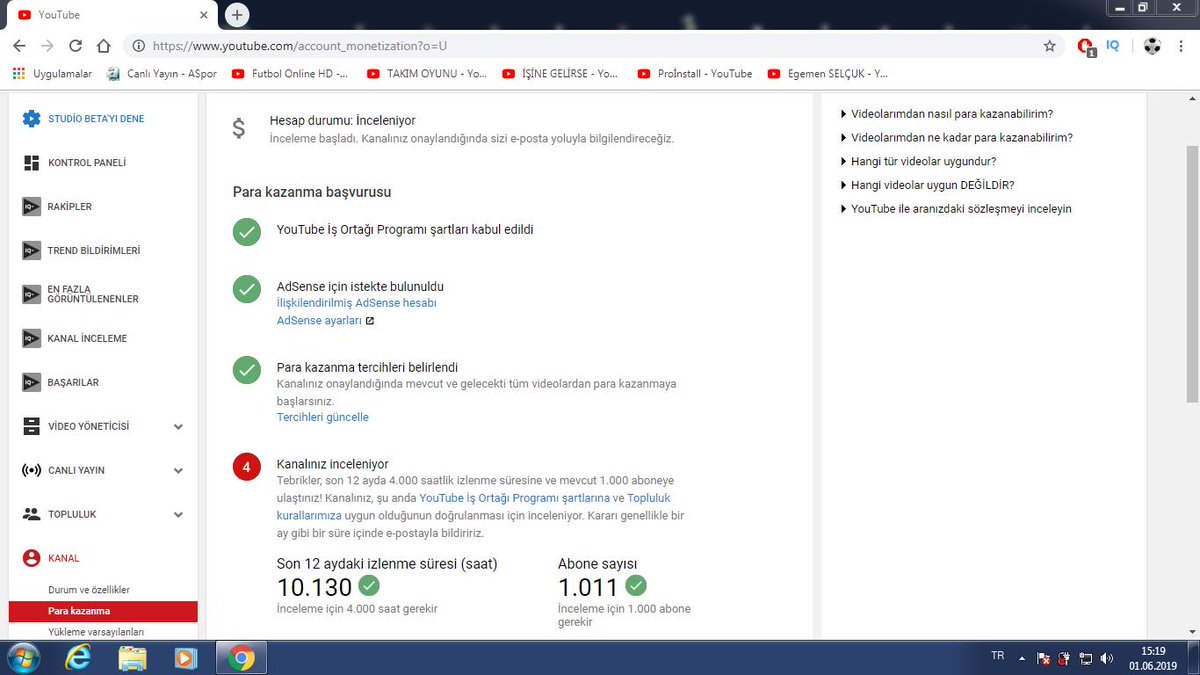The height and width of the screenshot is (675, 1200).
Task: Click the '1.011' subscriber count value
Action: [589, 587]
